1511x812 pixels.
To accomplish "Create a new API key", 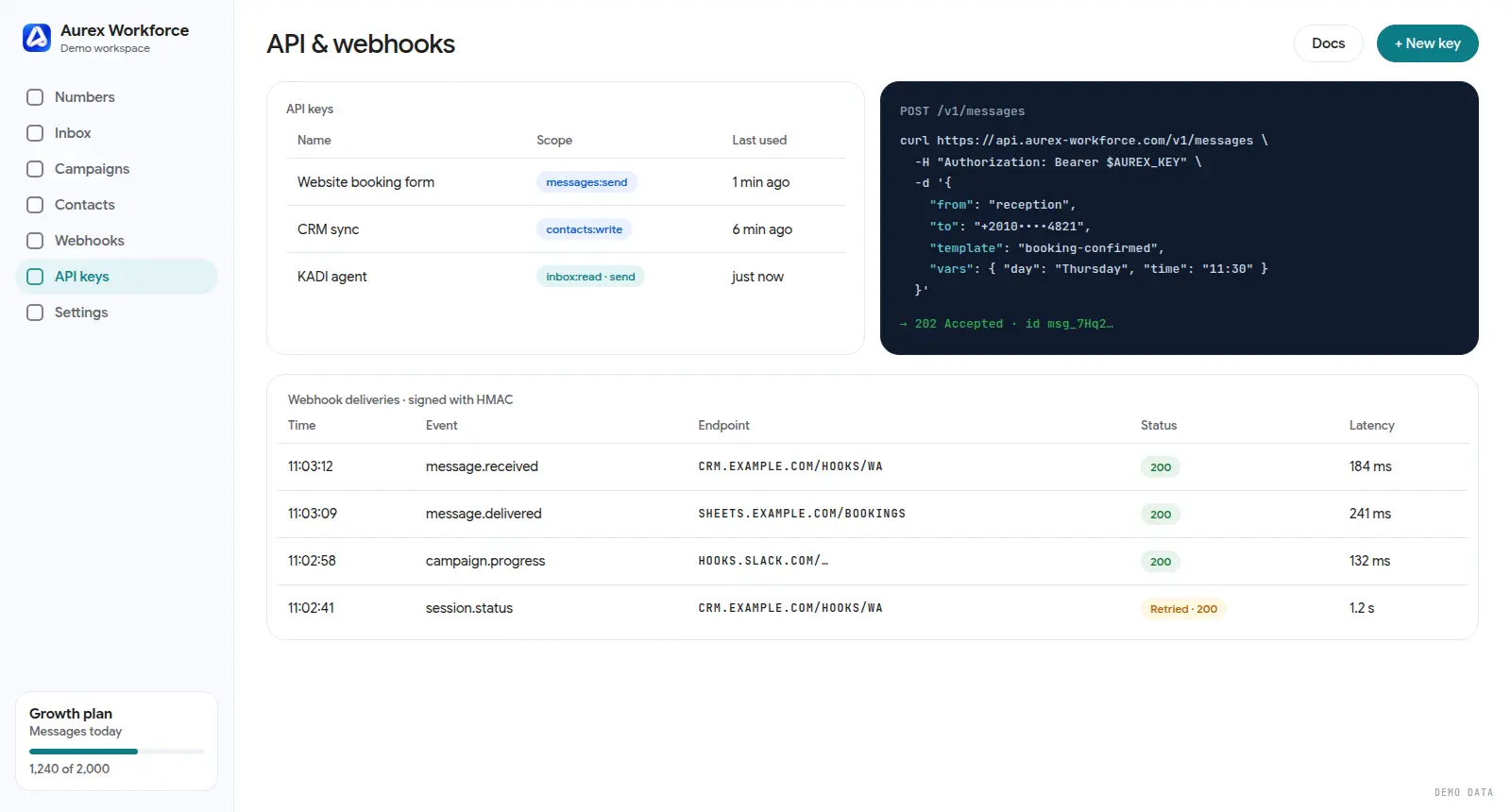I will click(1427, 43).
